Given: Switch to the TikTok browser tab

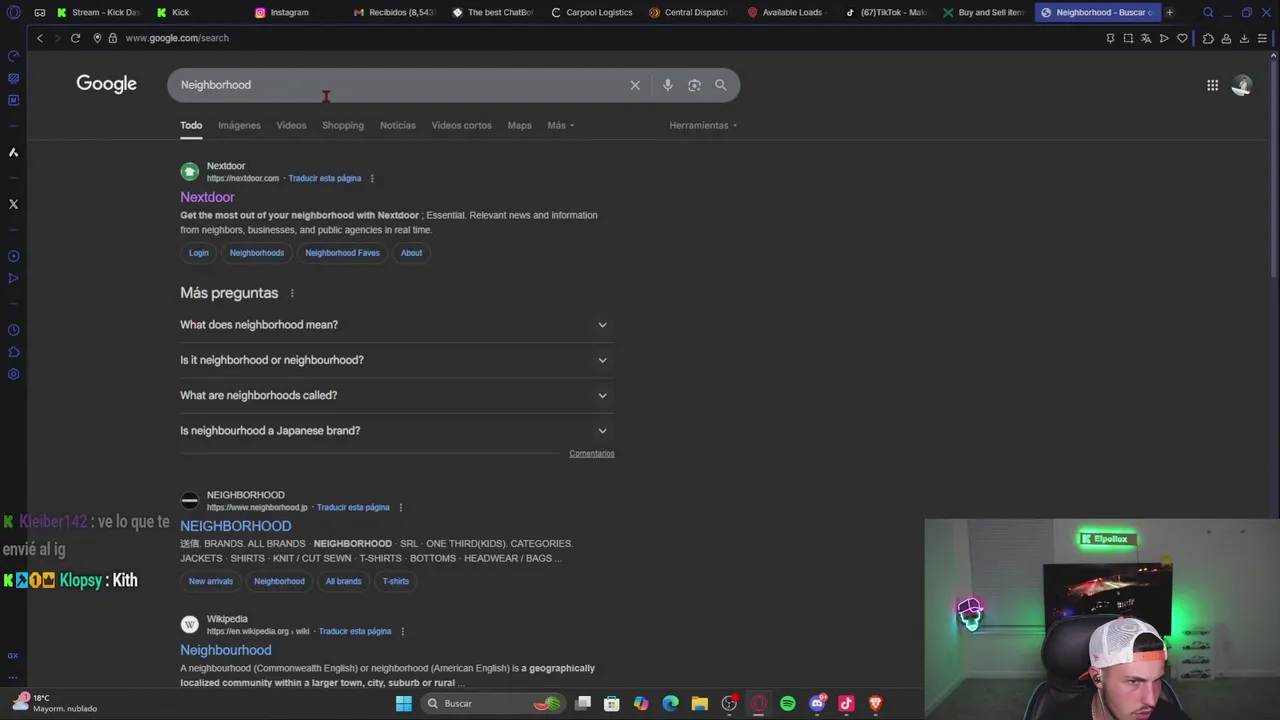Looking at the screenshot, I should (886, 12).
